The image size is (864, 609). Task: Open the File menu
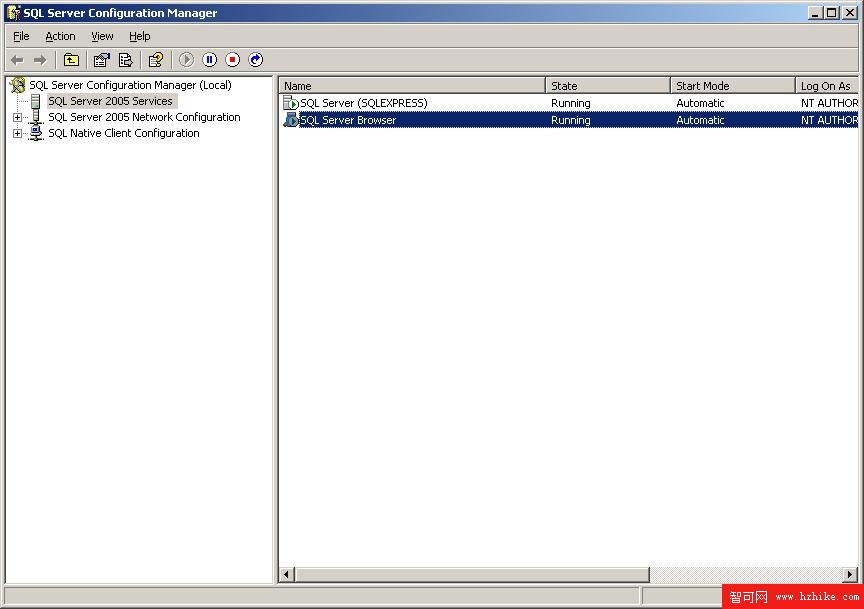(x=21, y=36)
